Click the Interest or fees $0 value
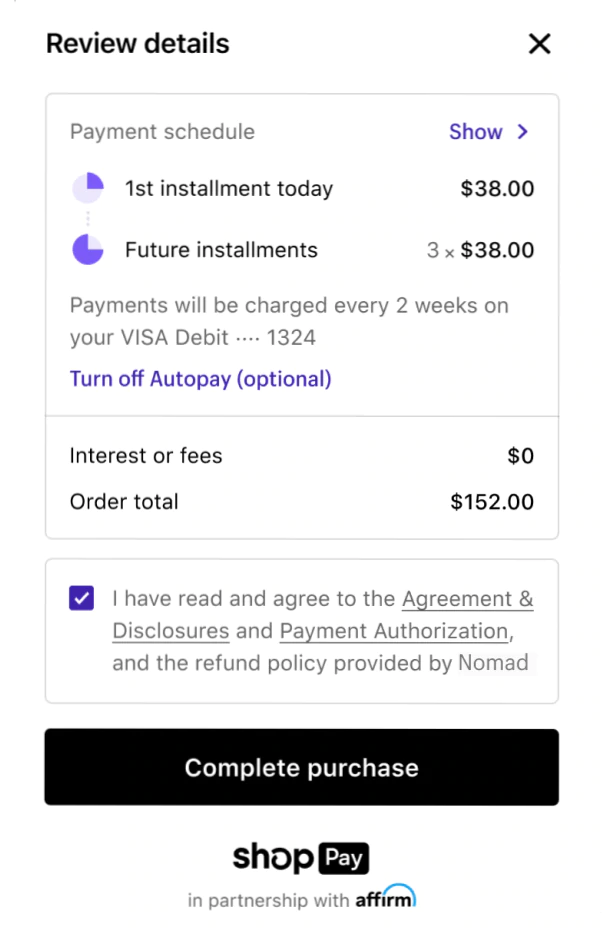 (x=520, y=456)
